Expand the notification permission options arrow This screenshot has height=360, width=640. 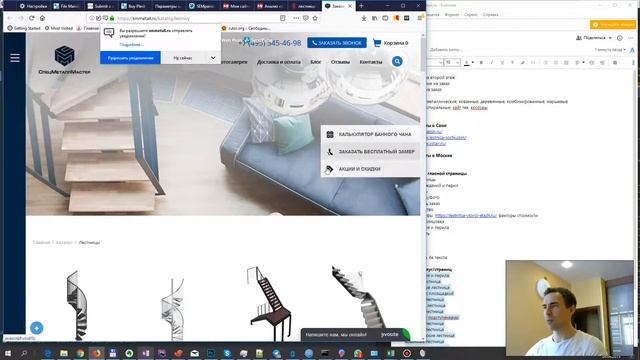[x=213, y=58]
